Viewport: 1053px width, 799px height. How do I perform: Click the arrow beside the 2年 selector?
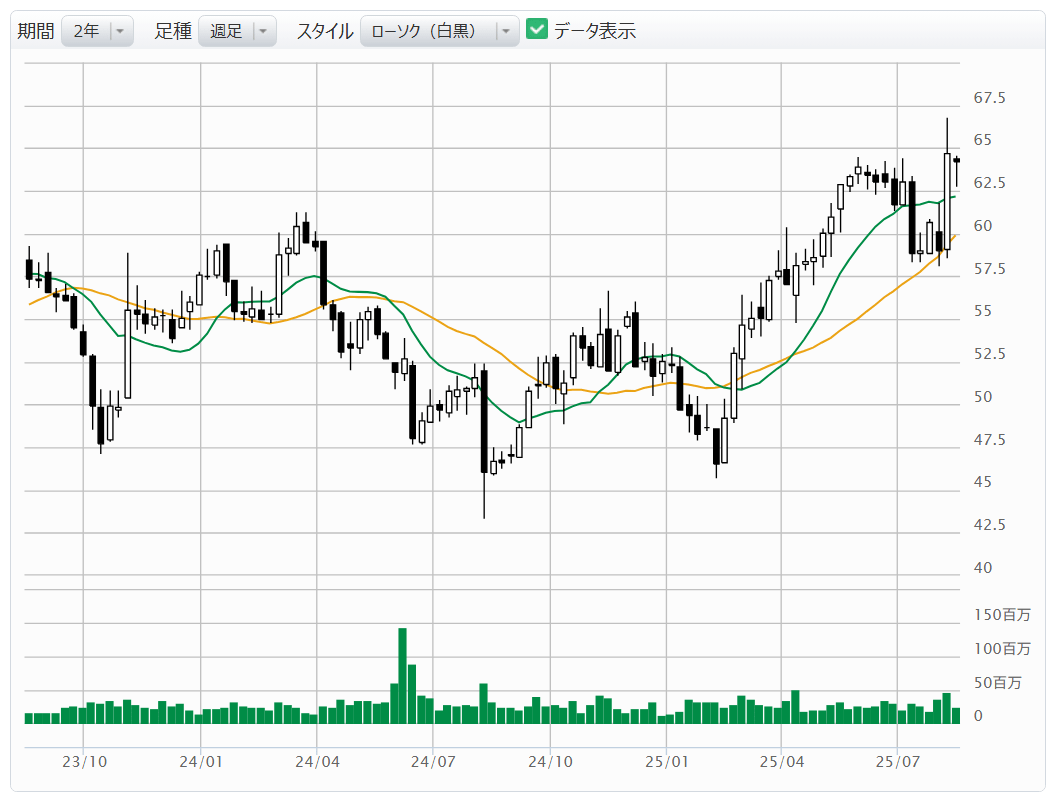point(120,31)
